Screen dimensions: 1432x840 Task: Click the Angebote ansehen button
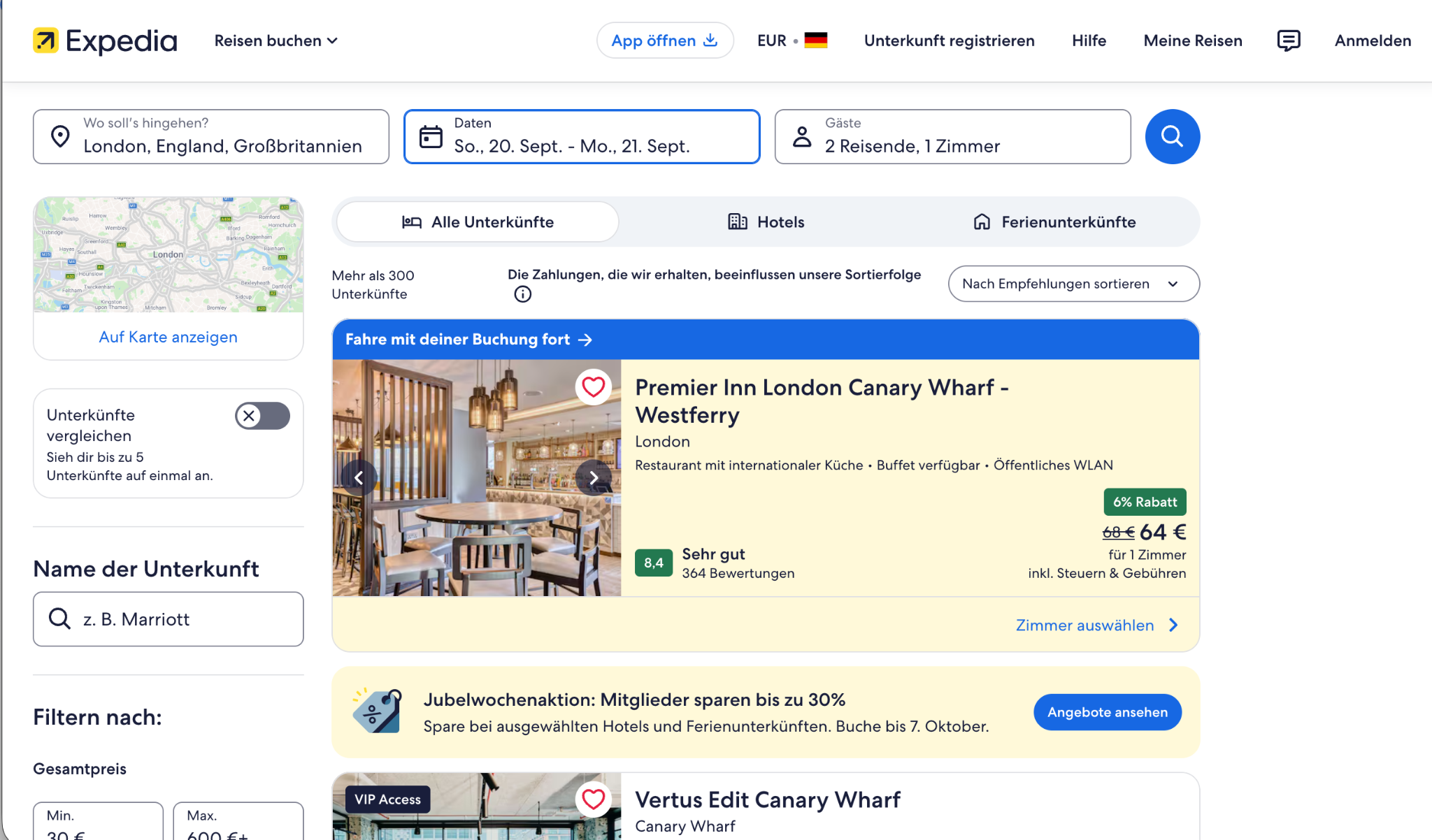click(x=1108, y=712)
